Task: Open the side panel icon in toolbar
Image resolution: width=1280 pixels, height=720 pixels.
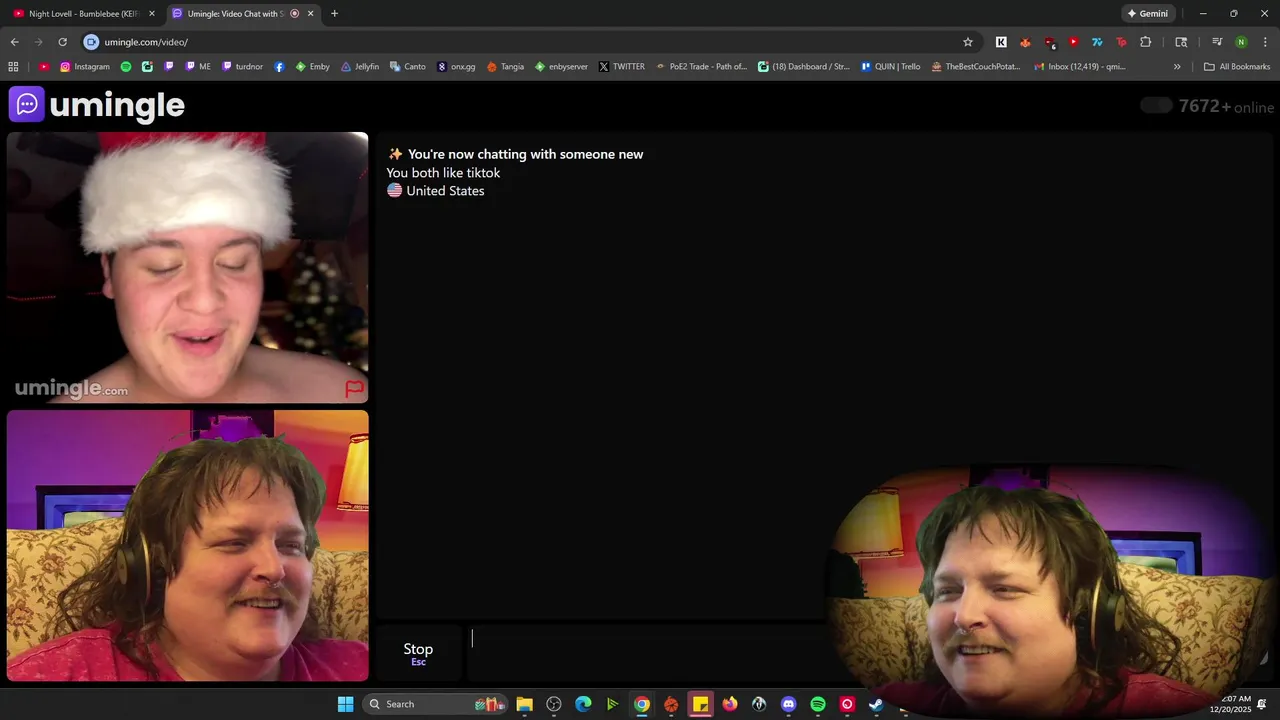Action: [x=1181, y=42]
